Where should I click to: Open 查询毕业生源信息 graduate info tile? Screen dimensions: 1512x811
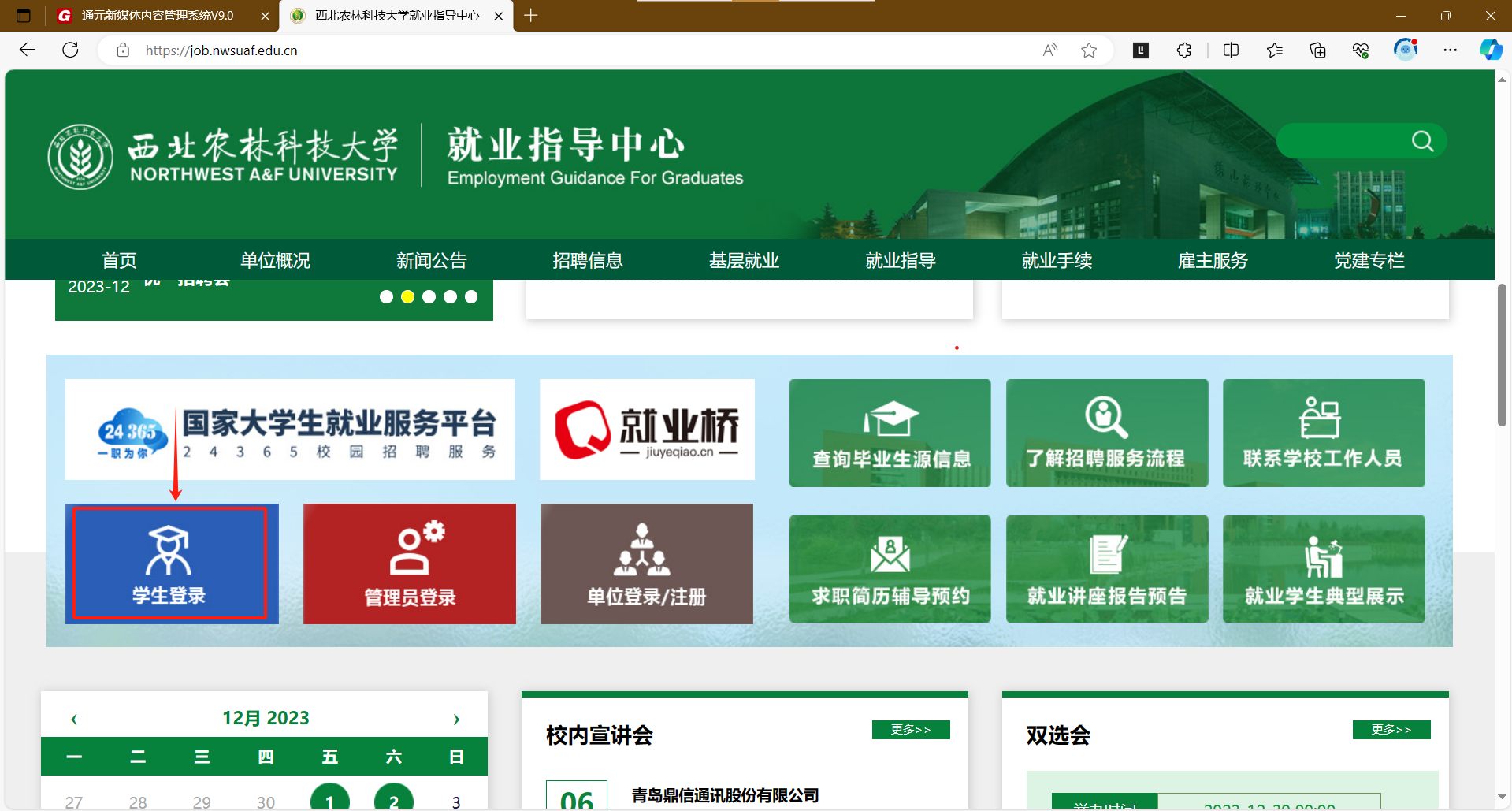pyautogui.click(x=890, y=433)
